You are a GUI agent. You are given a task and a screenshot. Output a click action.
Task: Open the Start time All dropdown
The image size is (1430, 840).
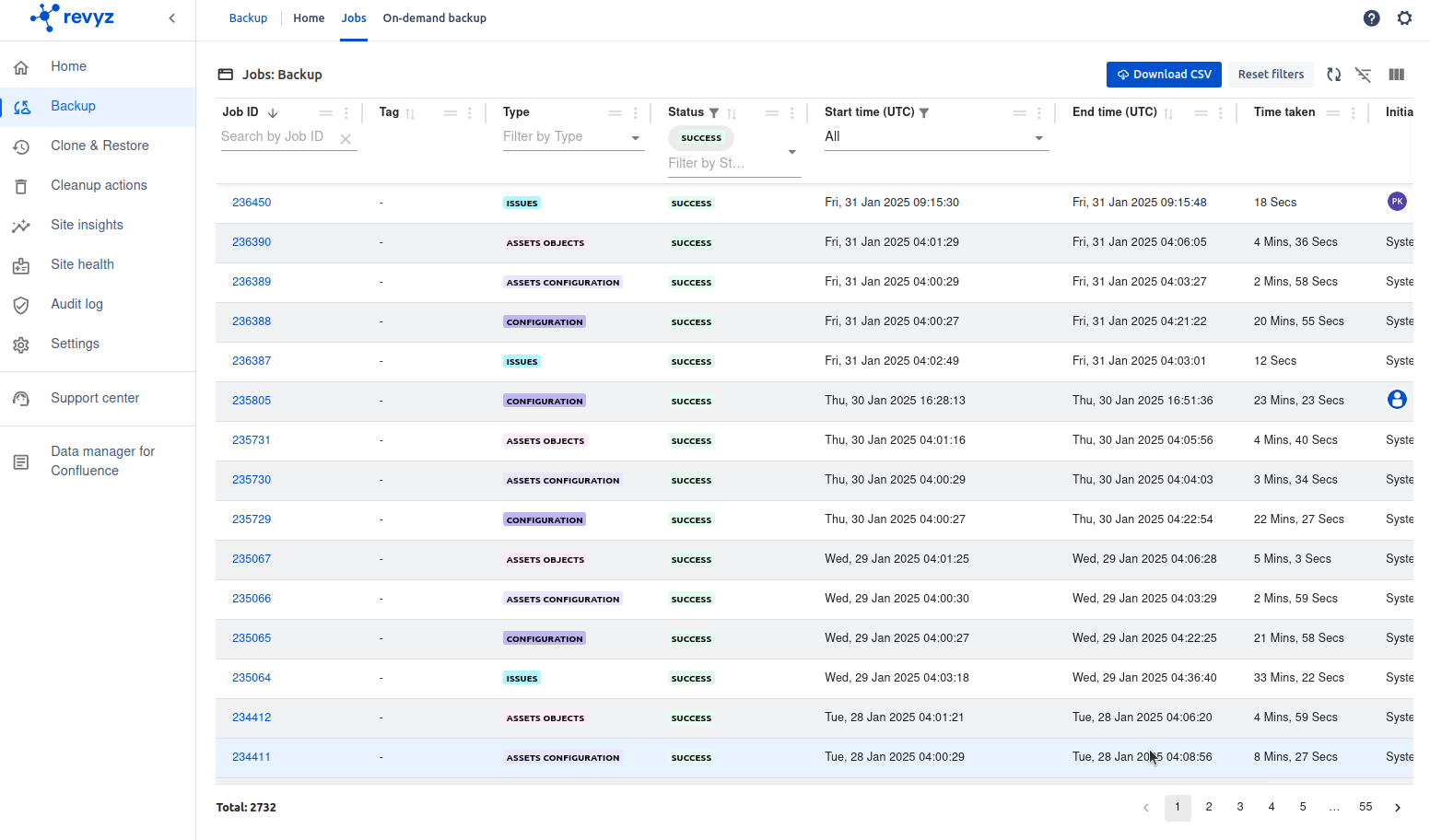(1038, 138)
